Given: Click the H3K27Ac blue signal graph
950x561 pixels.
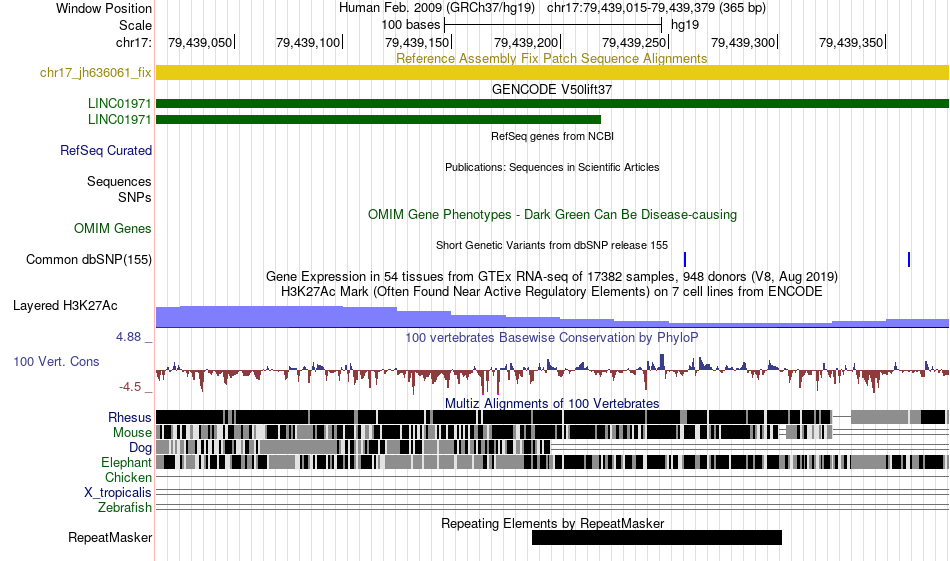Looking at the screenshot, I should click(552, 316).
